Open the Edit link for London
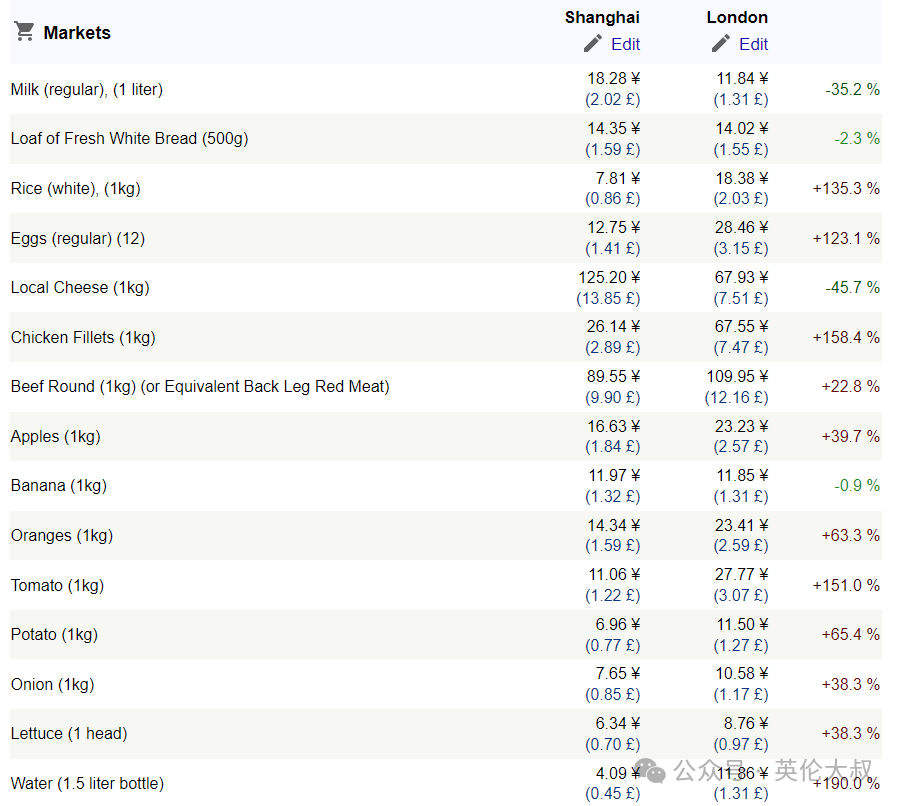The image size is (901, 806). [x=753, y=44]
